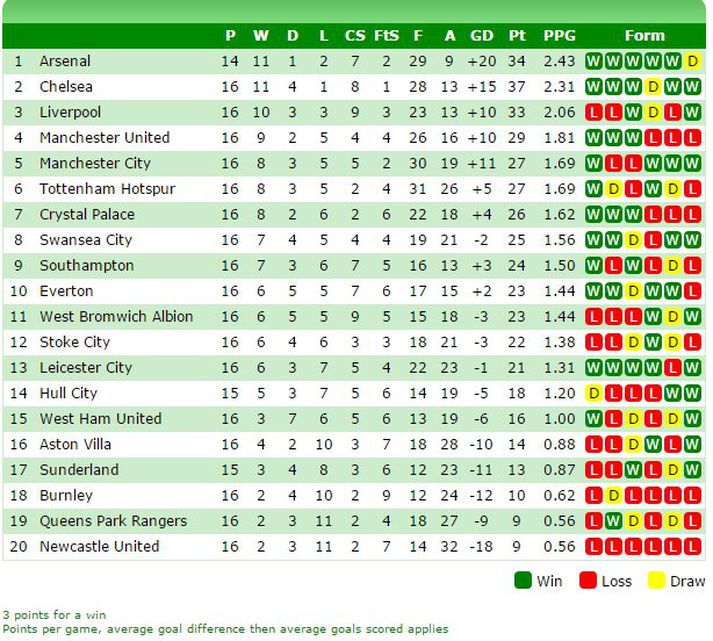Screen dimensions: 713x641
Task: Click the green Win legend swatch
Action: [522, 581]
